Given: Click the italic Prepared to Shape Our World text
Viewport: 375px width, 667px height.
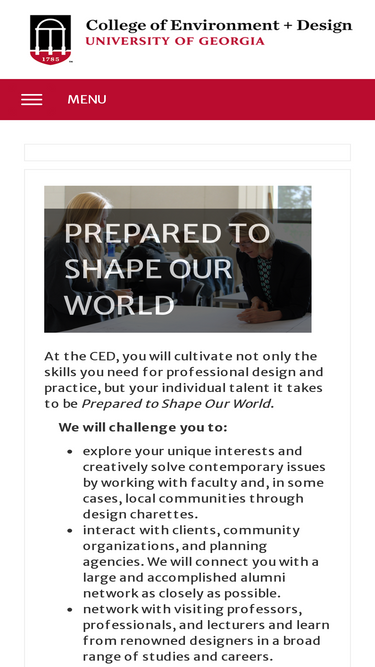Looking at the screenshot, I should pyautogui.click(x=176, y=403).
